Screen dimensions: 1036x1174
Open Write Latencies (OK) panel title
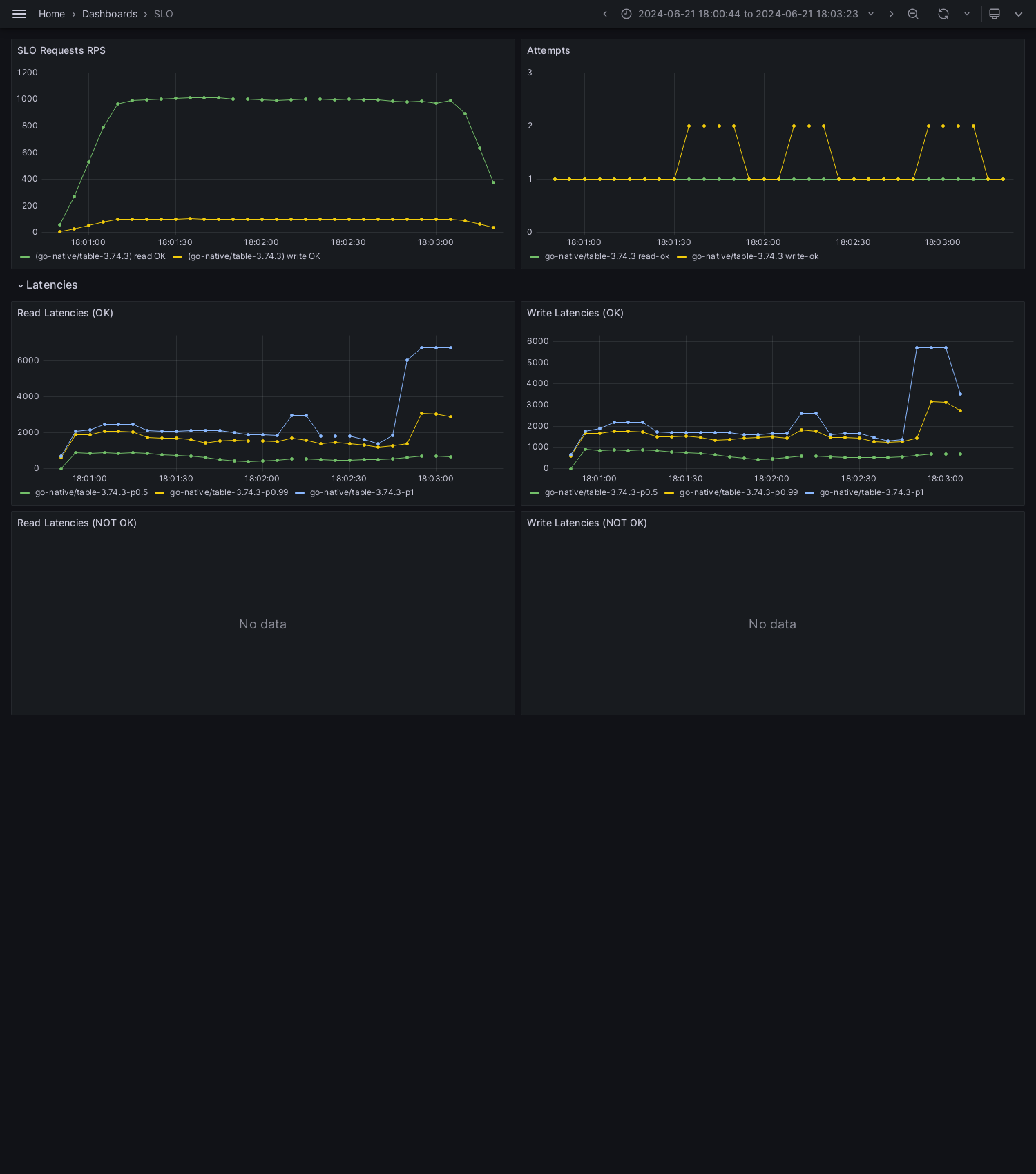575,313
